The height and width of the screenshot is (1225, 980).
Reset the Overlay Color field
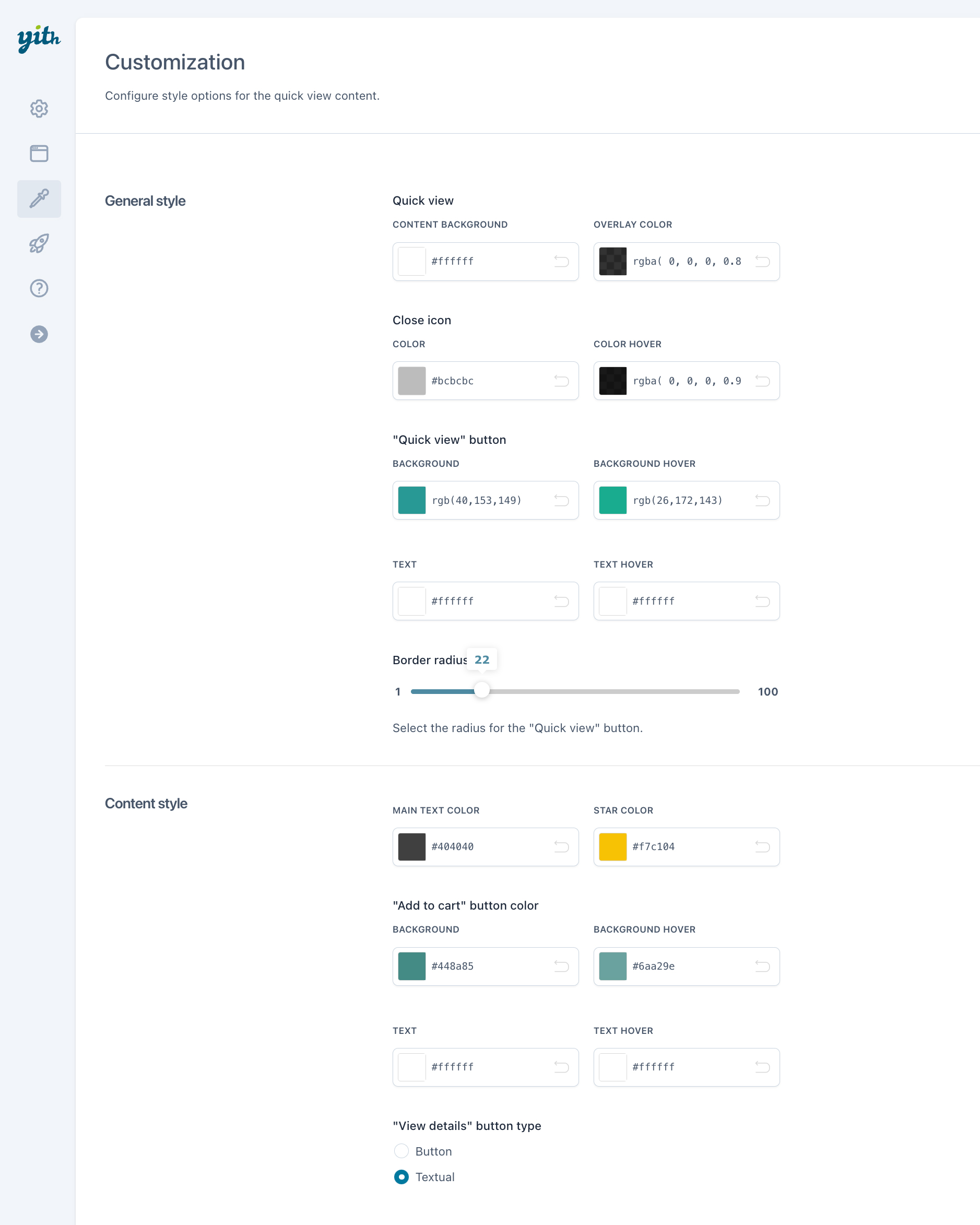762,262
